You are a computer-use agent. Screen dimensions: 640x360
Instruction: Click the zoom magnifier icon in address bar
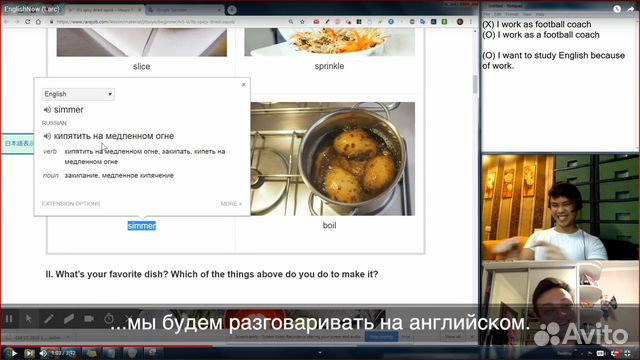291,22
